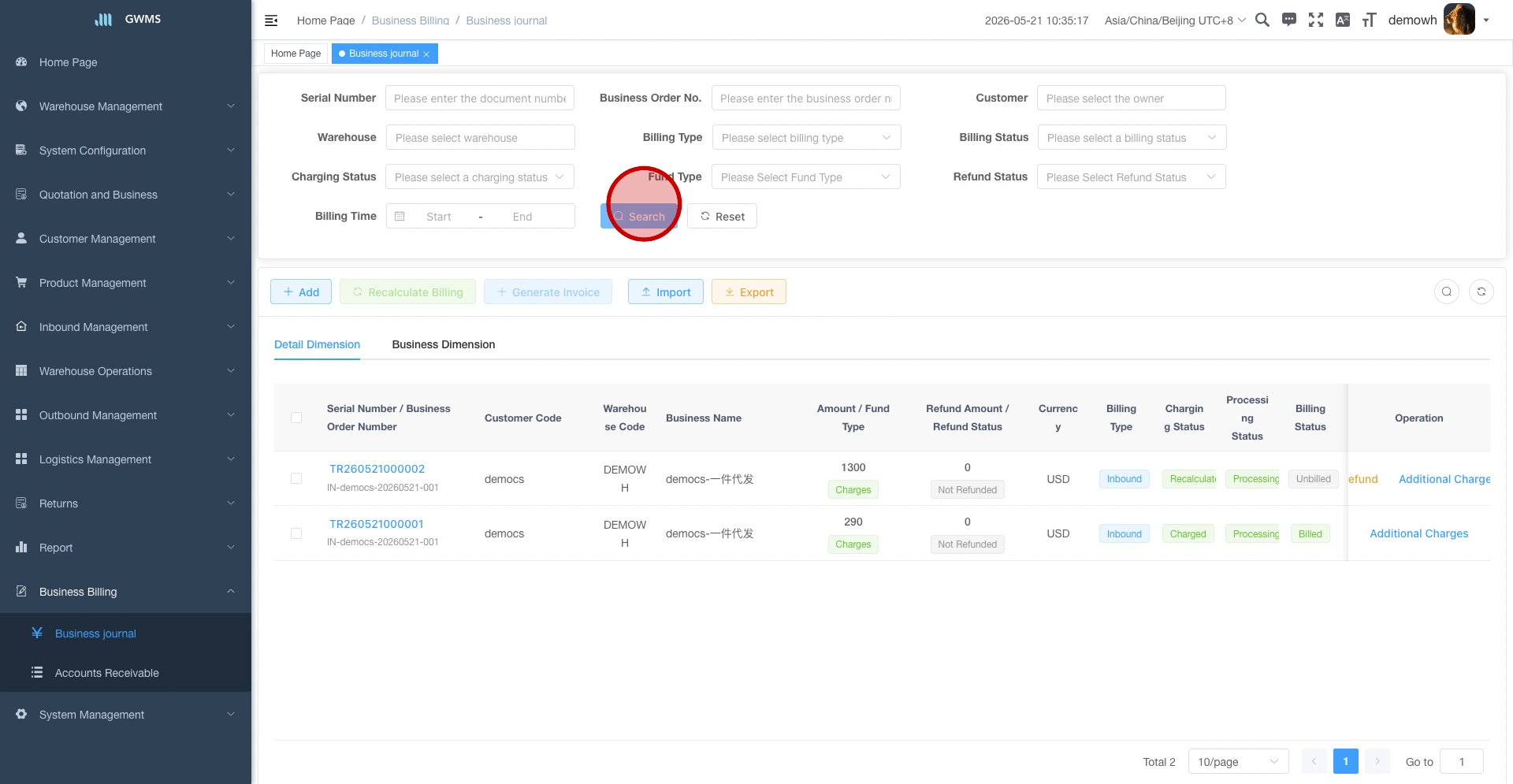The width and height of the screenshot is (1513, 784).
Task: Open the chat message icon in the header
Action: pos(1289,20)
